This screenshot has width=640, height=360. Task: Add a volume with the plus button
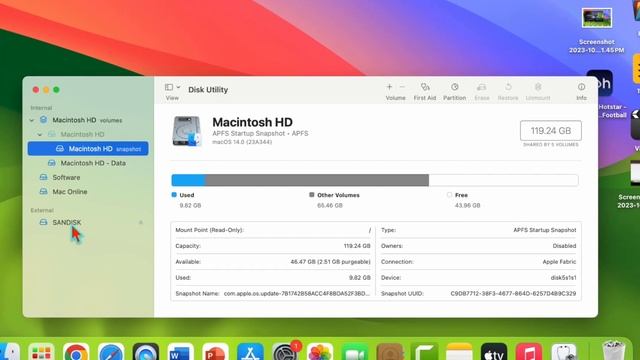click(x=389, y=87)
